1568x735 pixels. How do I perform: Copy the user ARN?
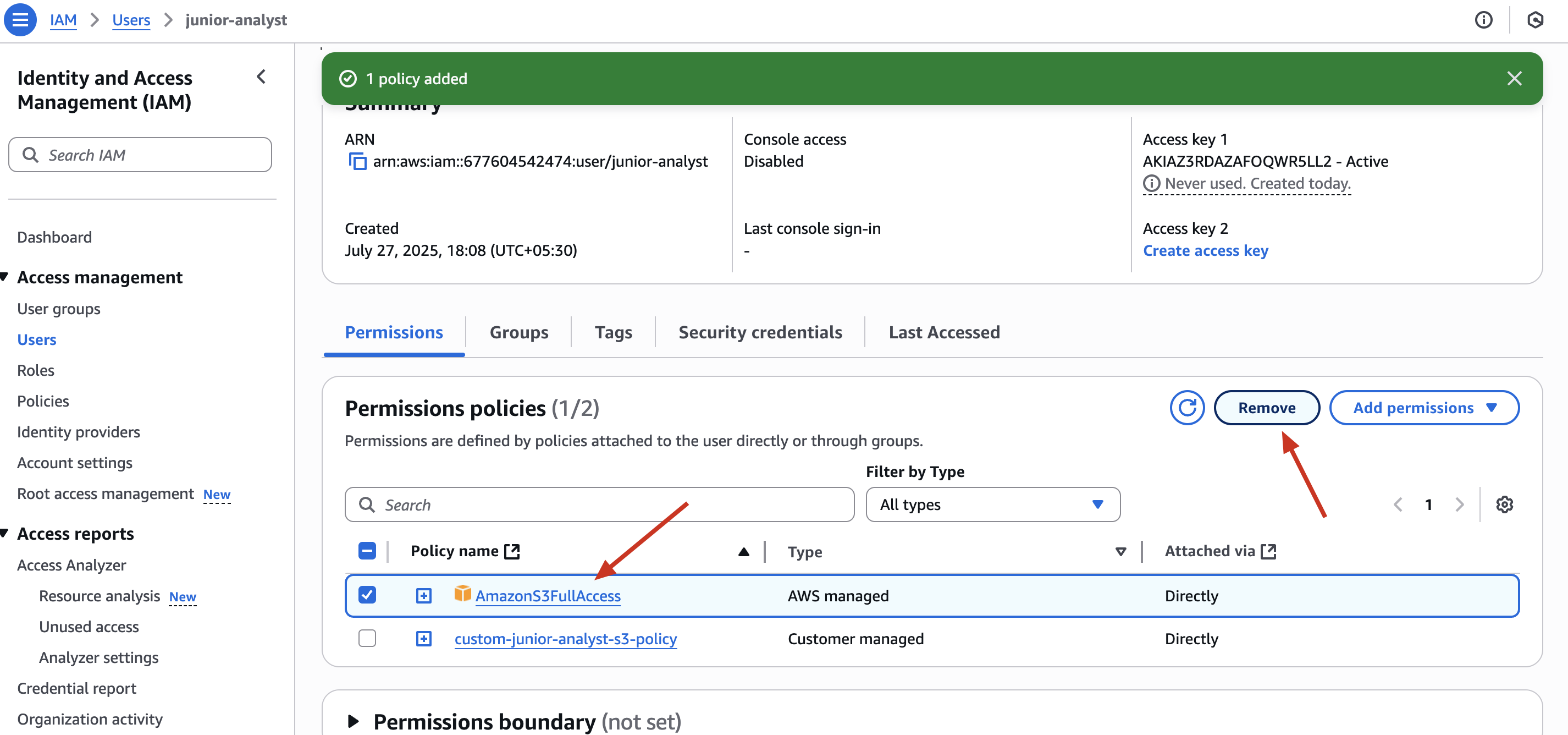357,161
